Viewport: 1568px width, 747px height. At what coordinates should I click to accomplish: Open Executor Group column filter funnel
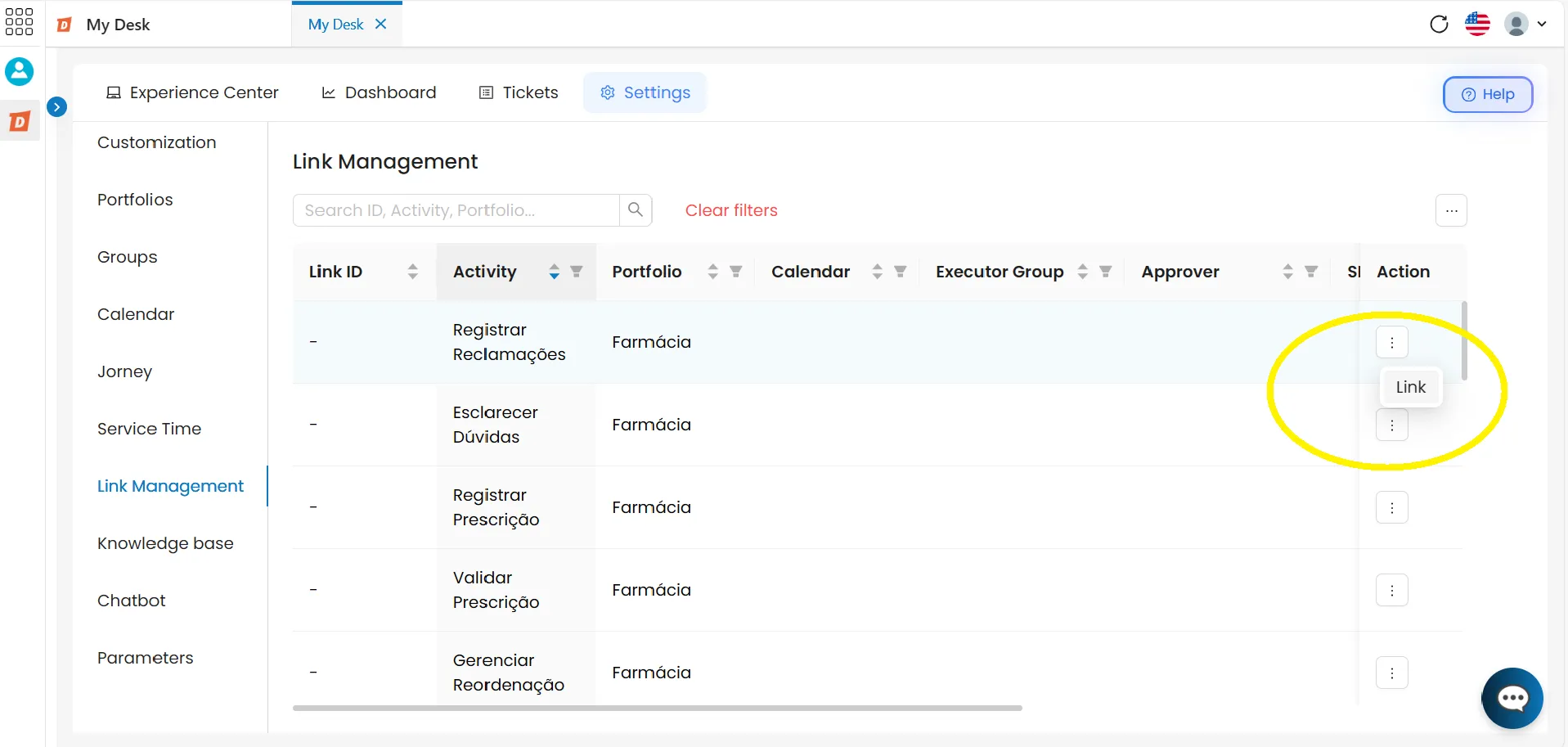click(x=1106, y=272)
